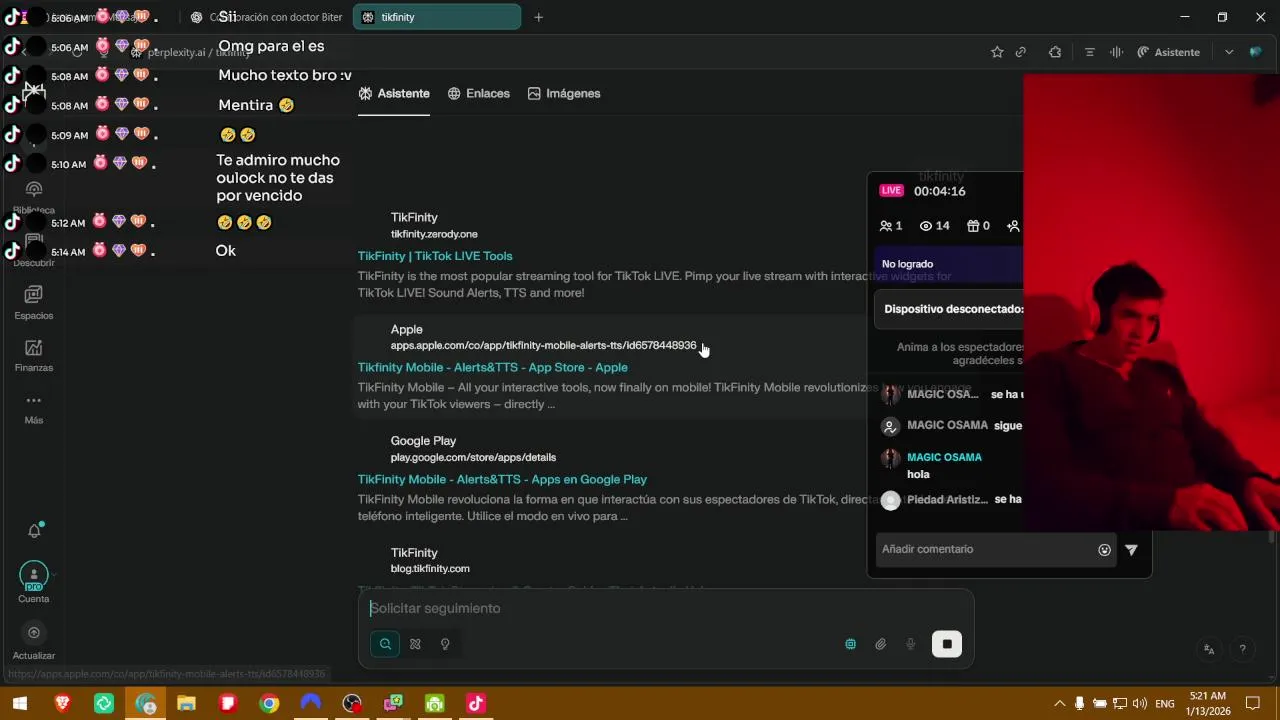The height and width of the screenshot is (720, 1280).
Task: Click the gifts count icon showing 0
Action: (x=978, y=226)
